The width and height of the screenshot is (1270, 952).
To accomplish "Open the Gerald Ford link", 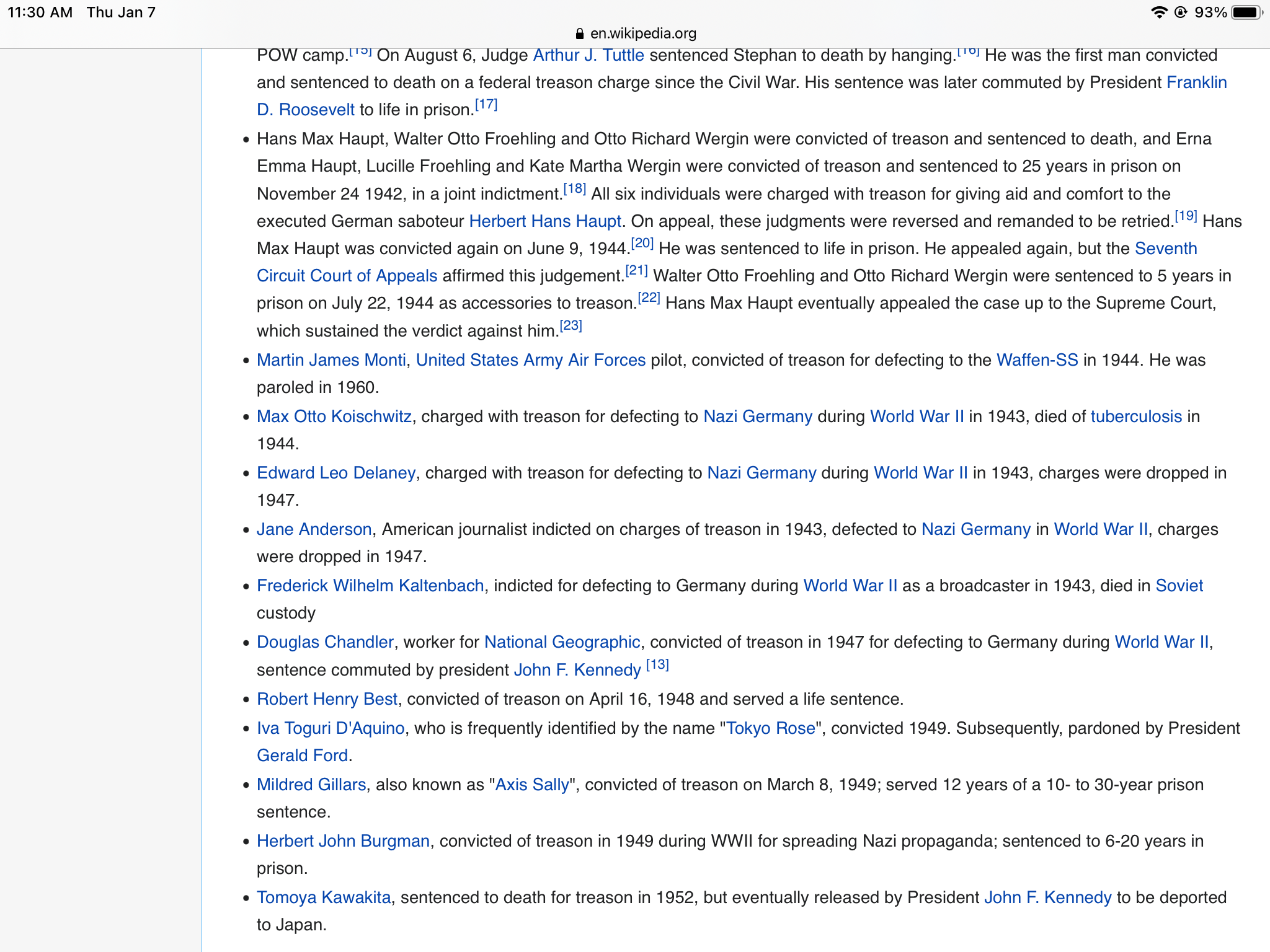I will pos(302,756).
